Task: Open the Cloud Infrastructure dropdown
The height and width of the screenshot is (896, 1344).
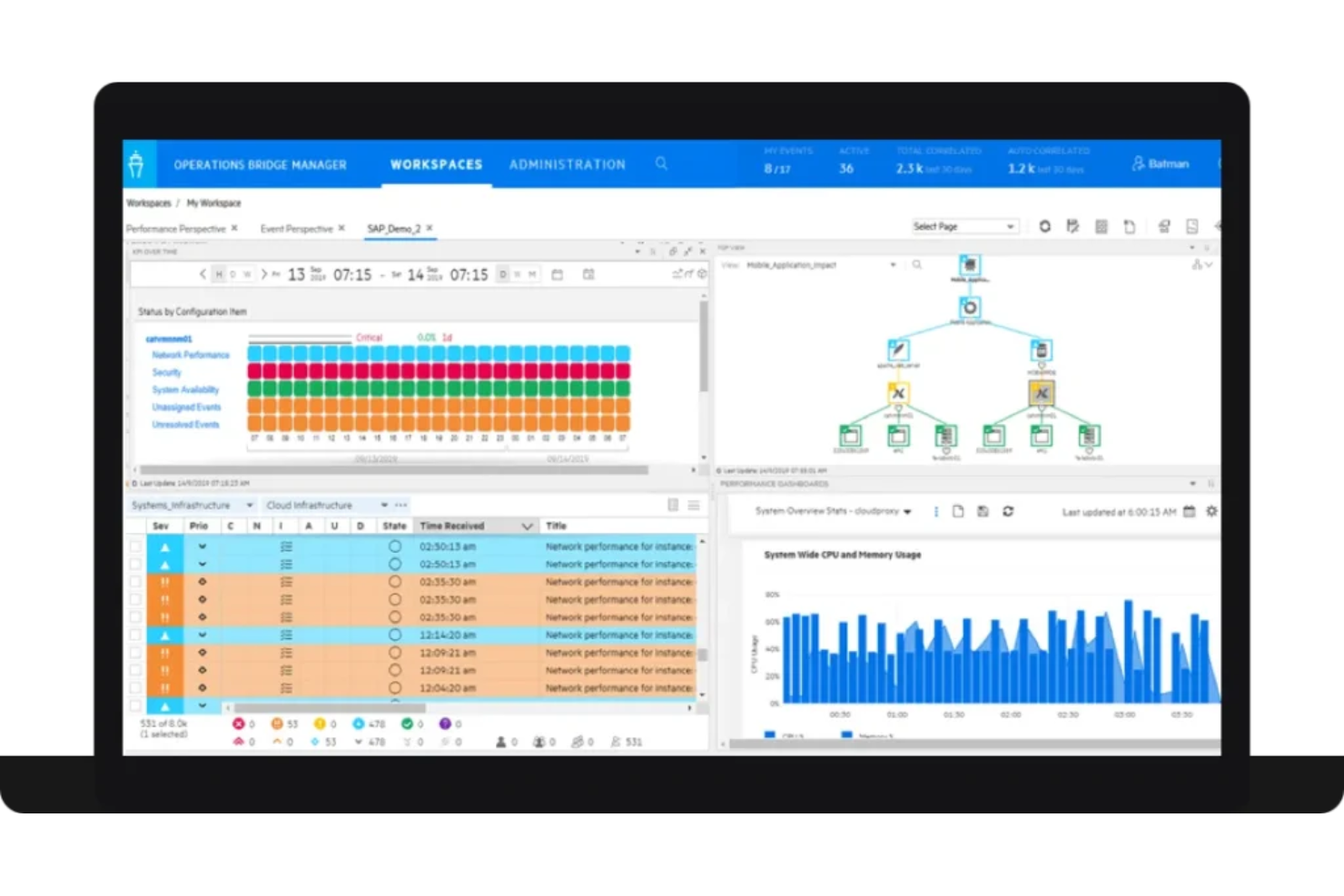Action: (x=326, y=505)
